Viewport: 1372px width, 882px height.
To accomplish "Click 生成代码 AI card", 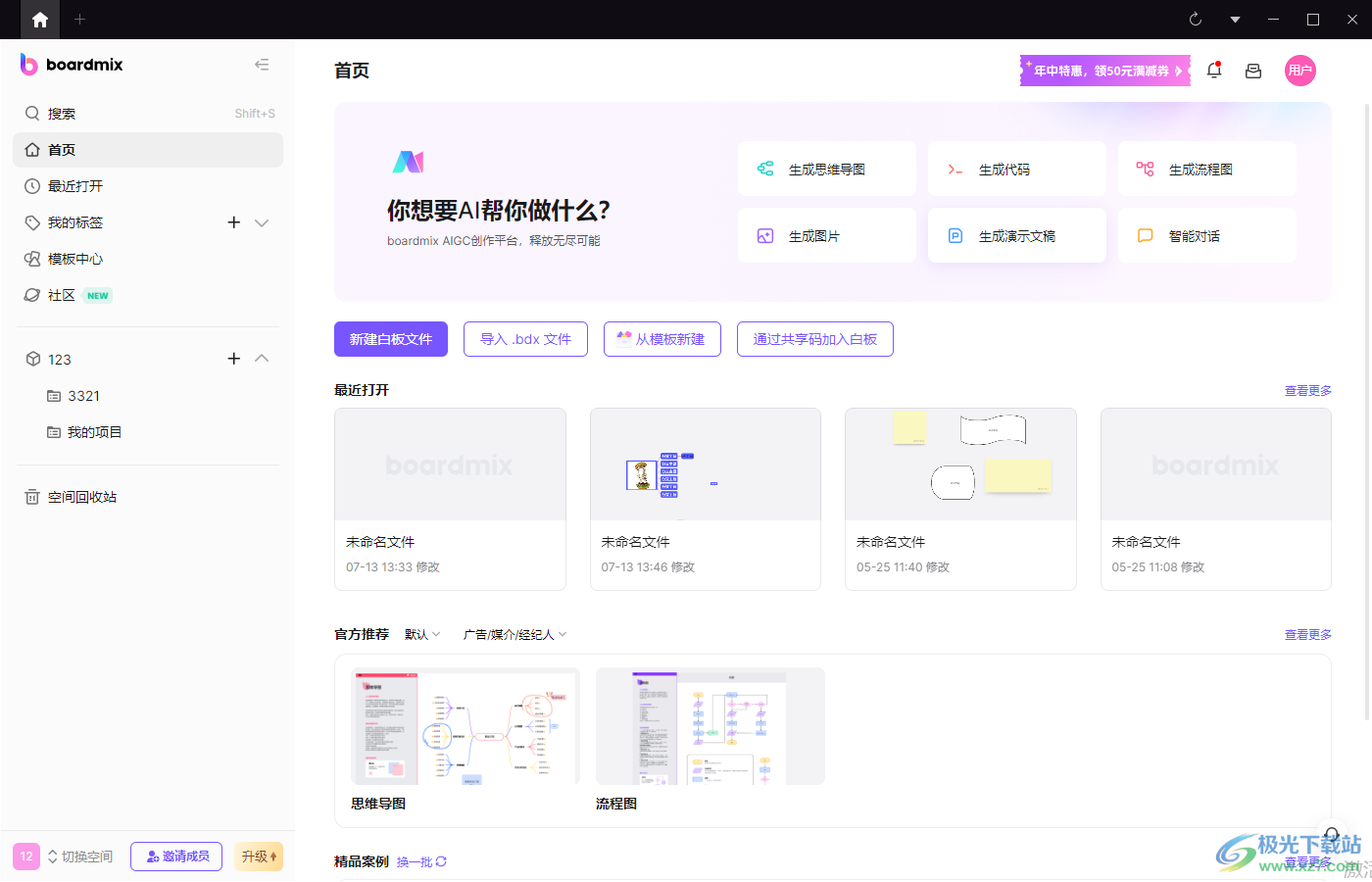I will coord(1017,169).
